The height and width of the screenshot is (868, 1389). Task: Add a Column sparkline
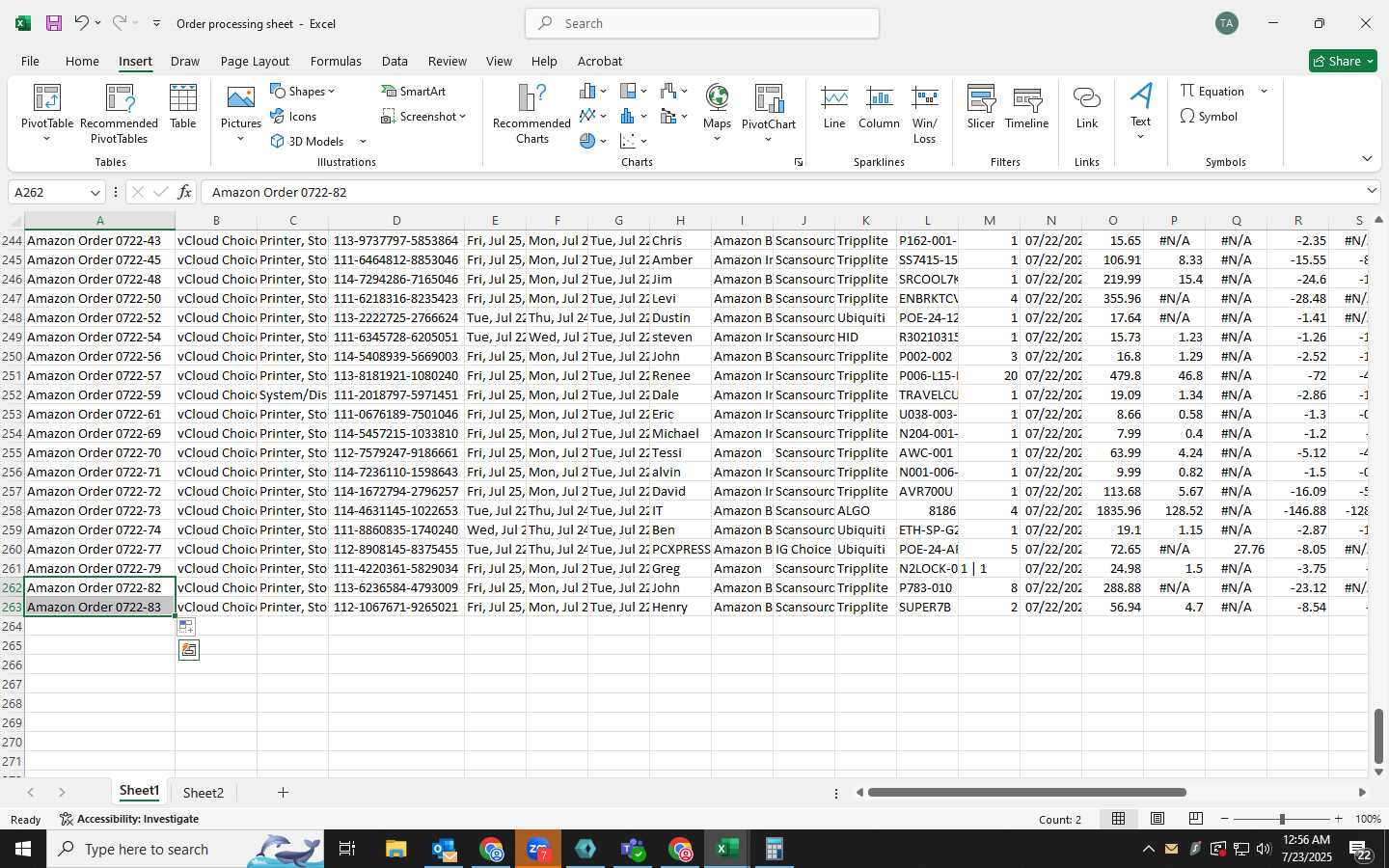click(879, 107)
